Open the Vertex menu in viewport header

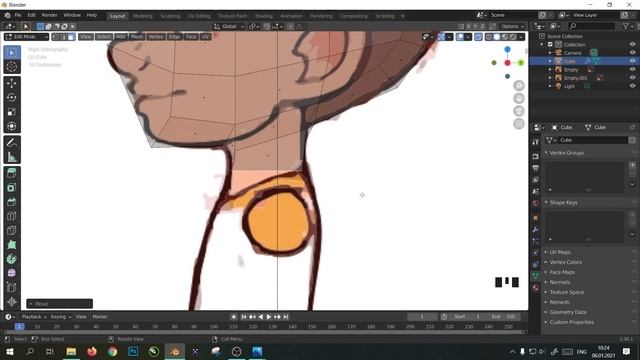(x=156, y=37)
